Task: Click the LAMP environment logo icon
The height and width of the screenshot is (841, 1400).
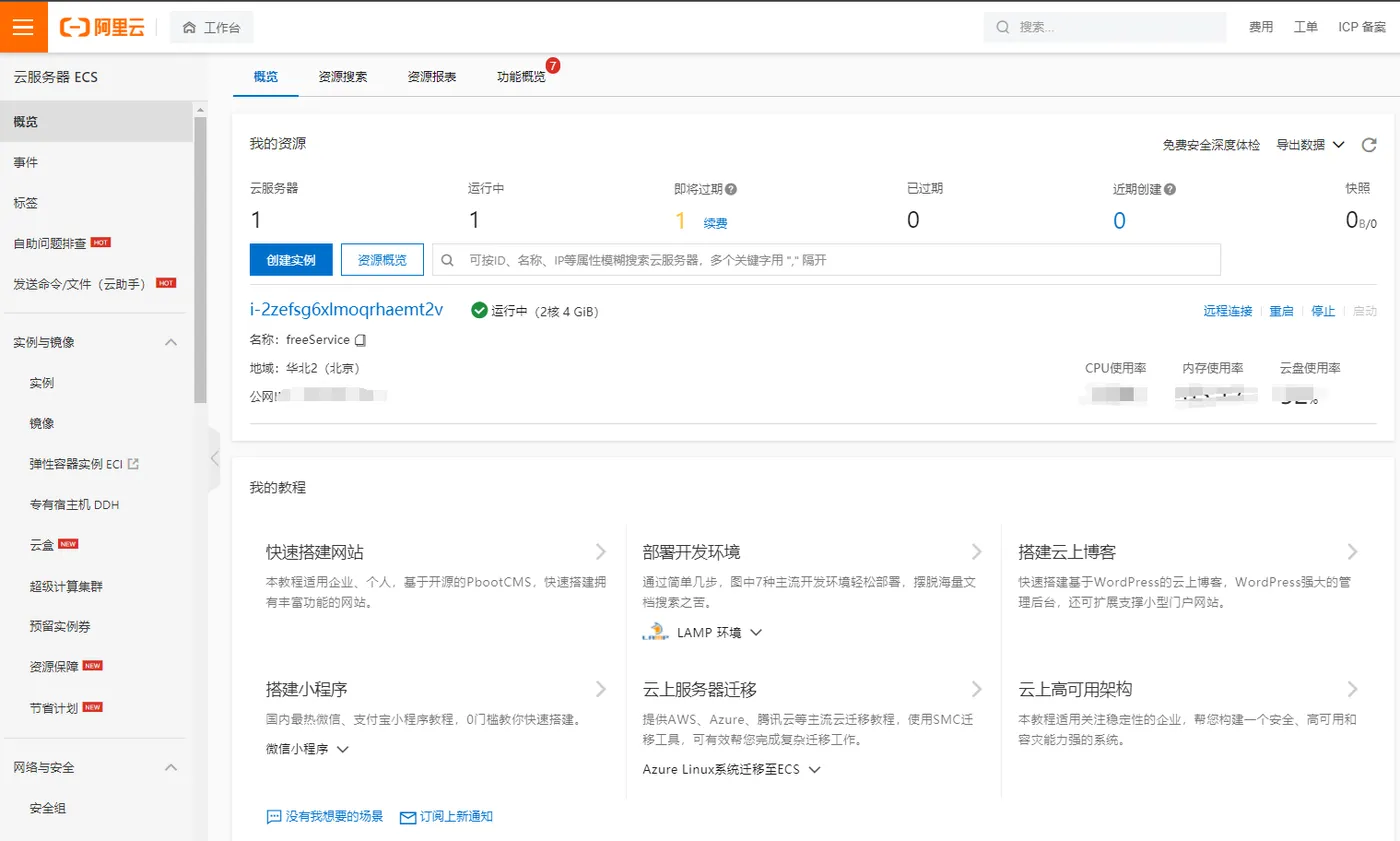Action: pyautogui.click(x=654, y=632)
